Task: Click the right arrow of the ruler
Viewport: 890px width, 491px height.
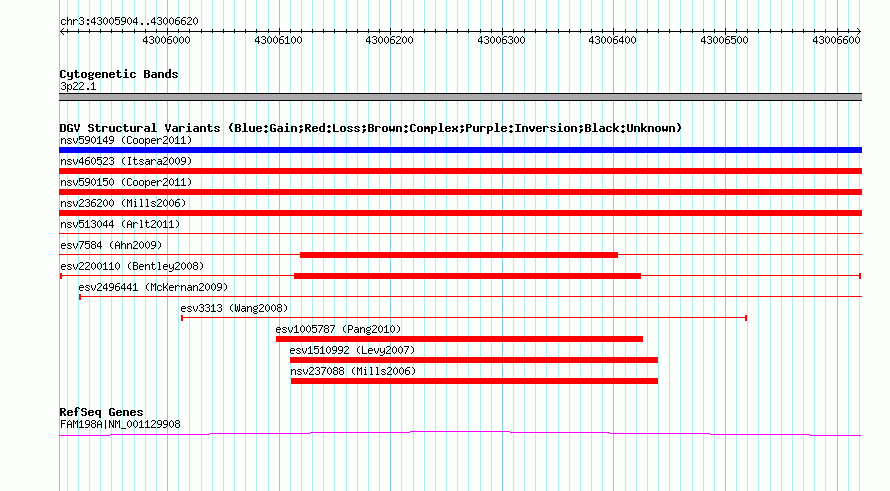Action: pos(858,32)
